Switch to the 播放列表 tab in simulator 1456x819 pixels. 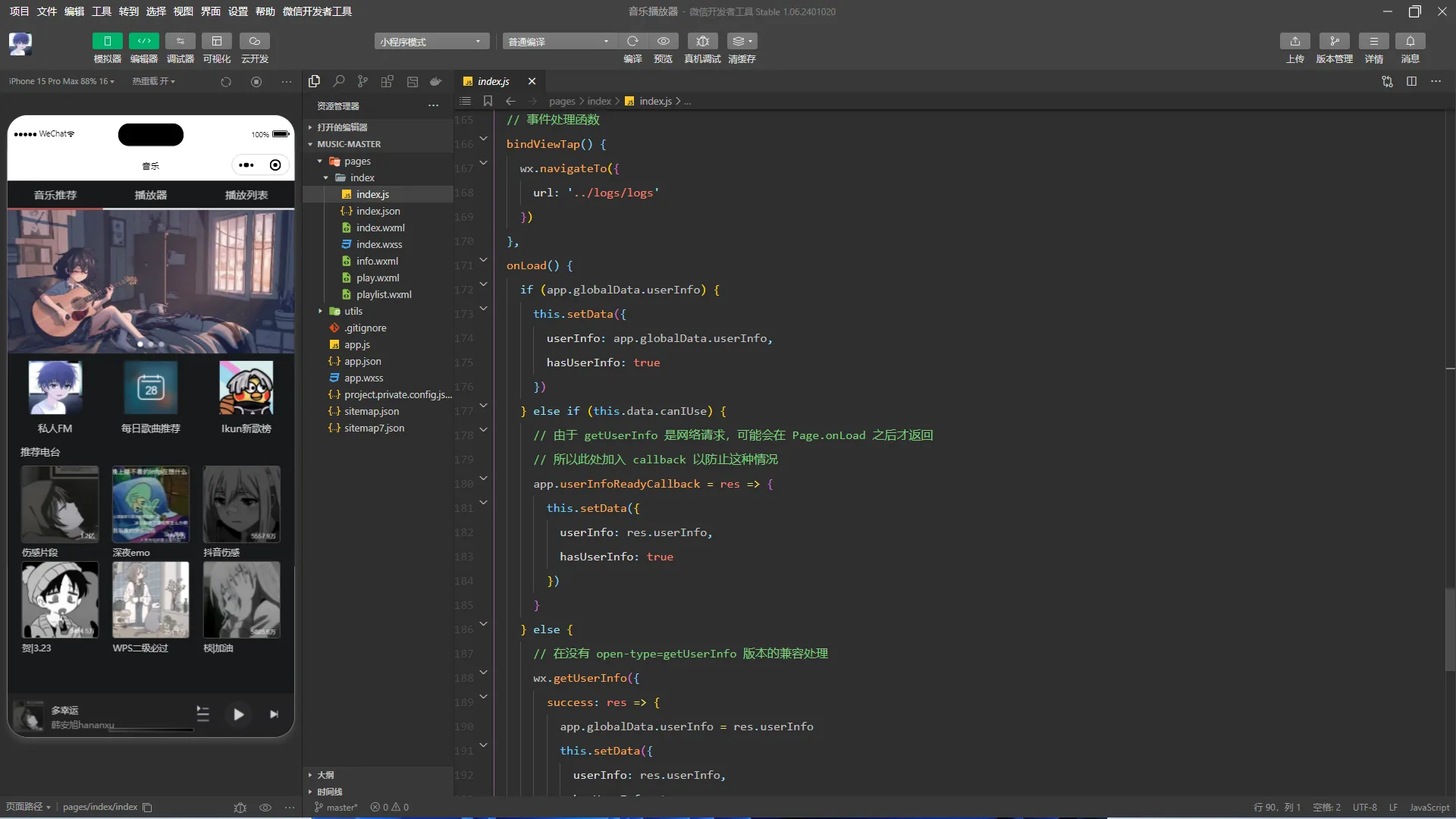pyautogui.click(x=246, y=195)
